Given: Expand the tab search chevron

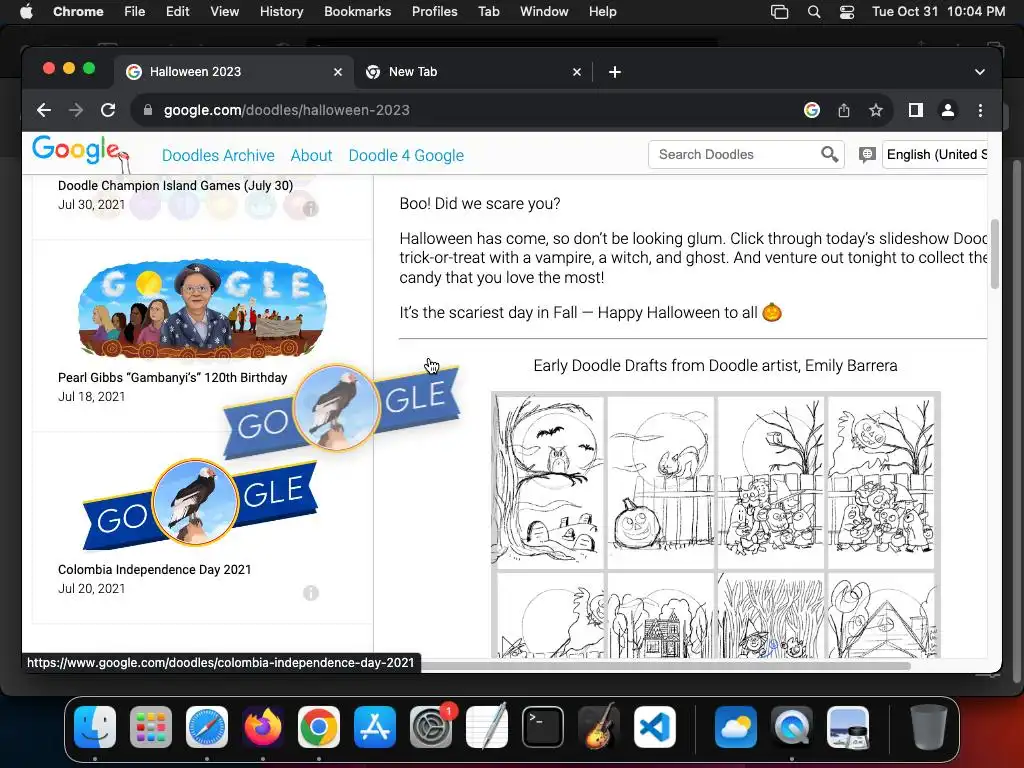Looking at the screenshot, I should (980, 72).
